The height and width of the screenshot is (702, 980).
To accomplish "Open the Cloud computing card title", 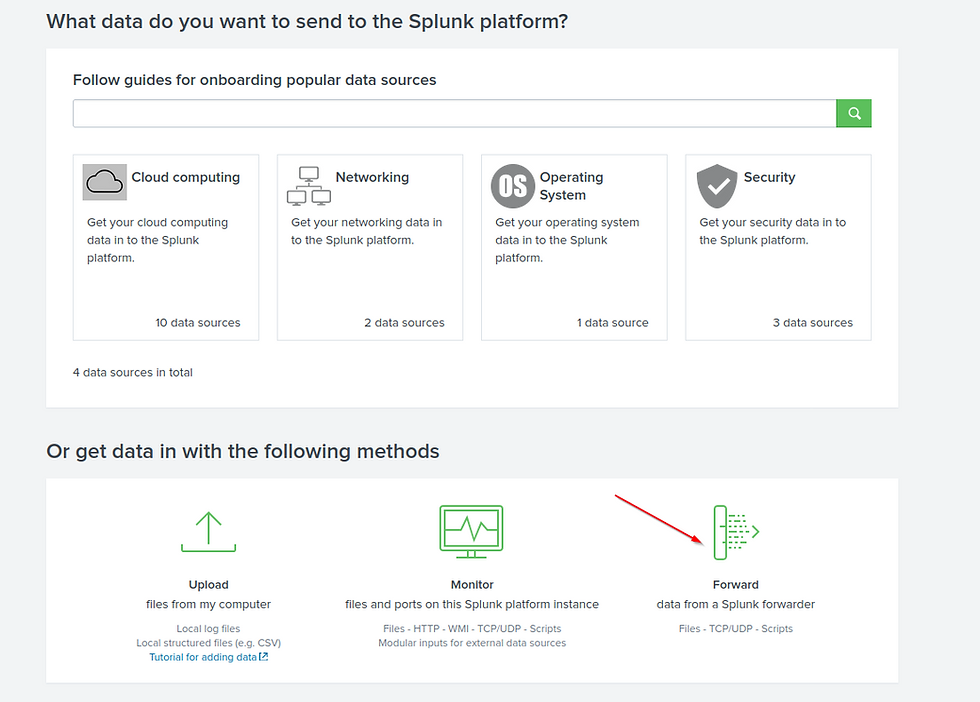I will click(x=186, y=177).
